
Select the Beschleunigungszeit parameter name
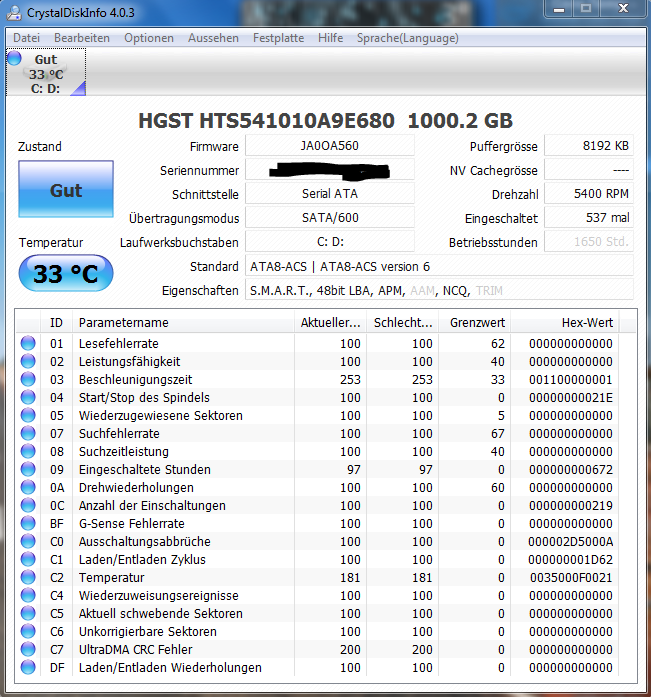click(x=136, y=380)
